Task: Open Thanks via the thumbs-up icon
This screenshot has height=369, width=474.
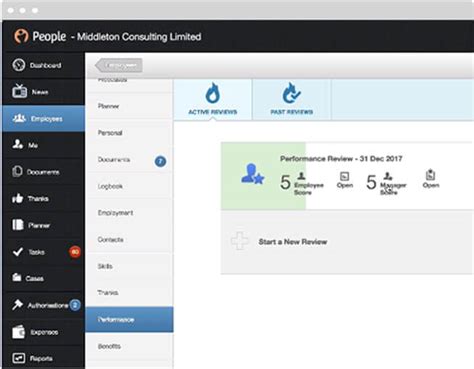Action: pos(17,198)
